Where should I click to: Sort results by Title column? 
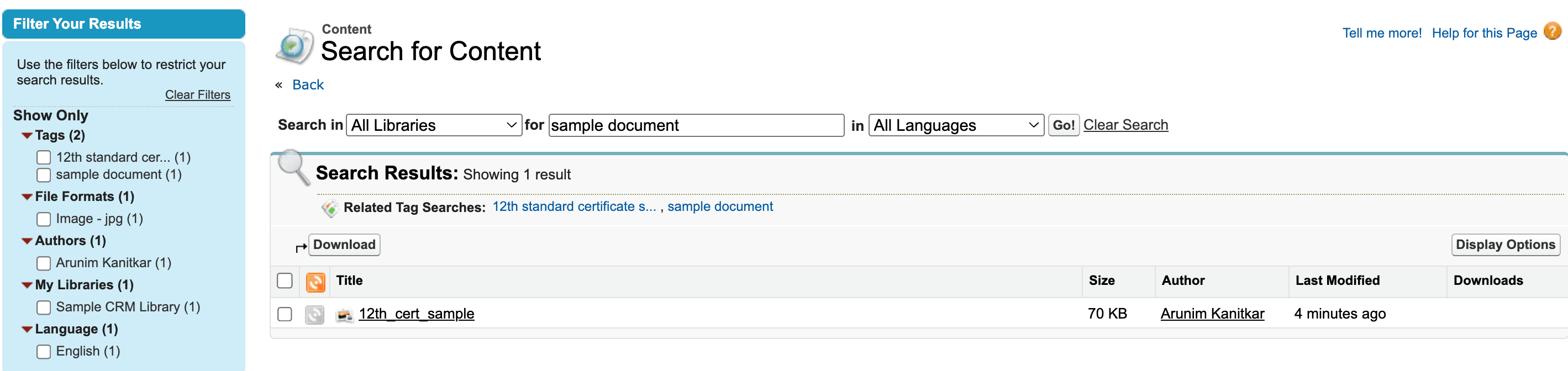(349, 280)
